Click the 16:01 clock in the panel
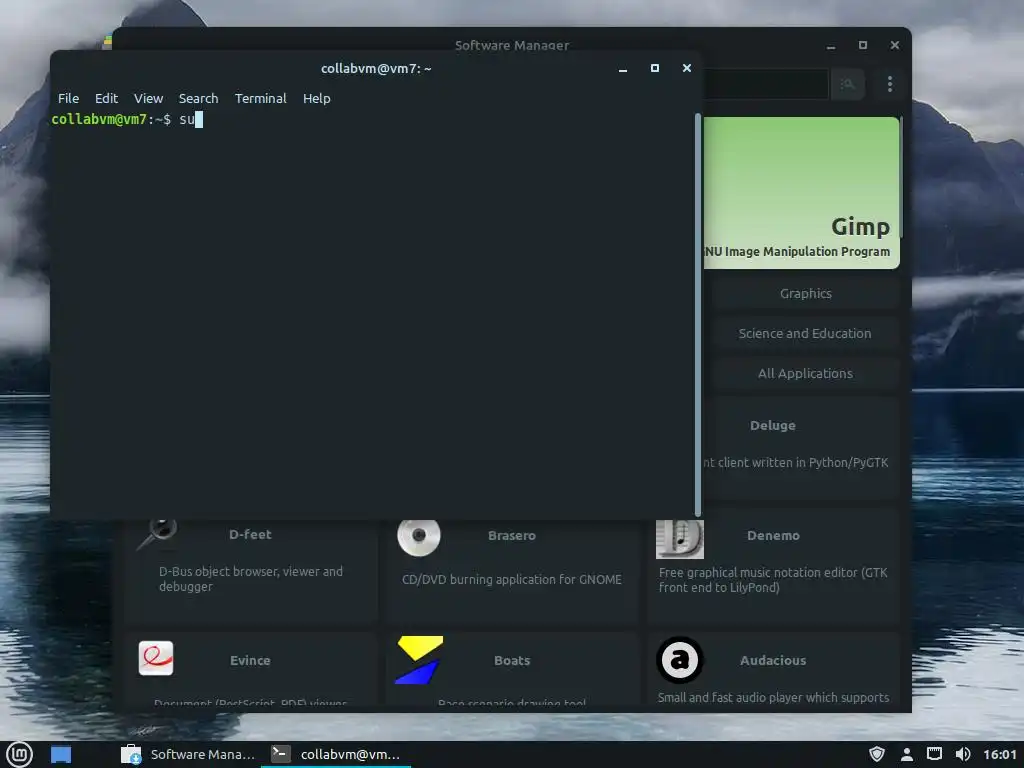Viewport: 1024px width, 768px height. [x=1000, y=754]
